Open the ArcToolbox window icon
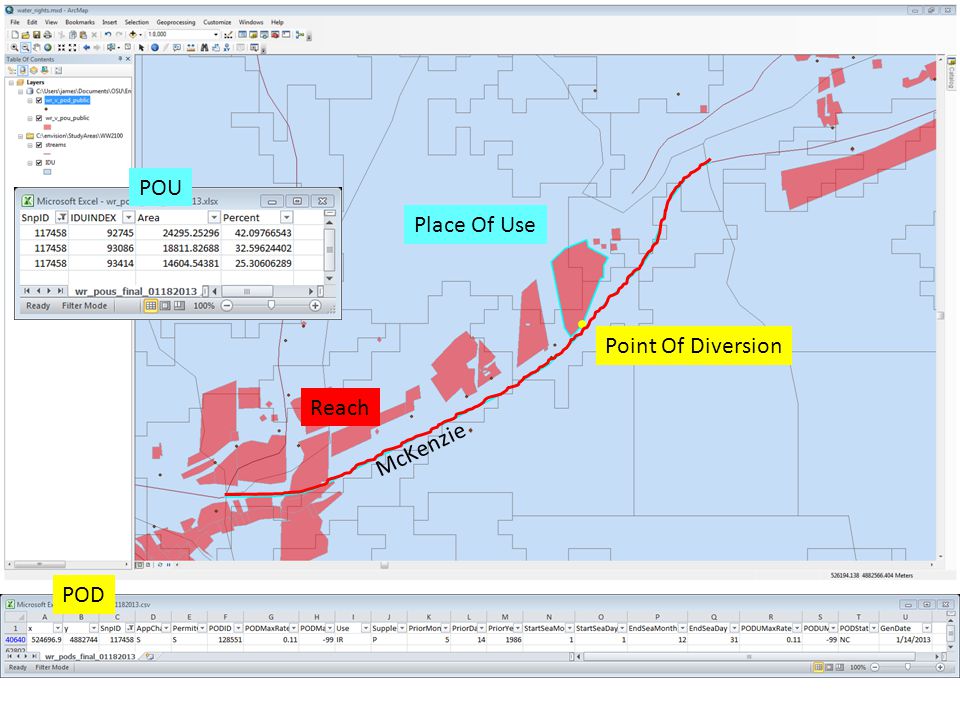Viewport: 960px width, 720px height. click(275, 35)
